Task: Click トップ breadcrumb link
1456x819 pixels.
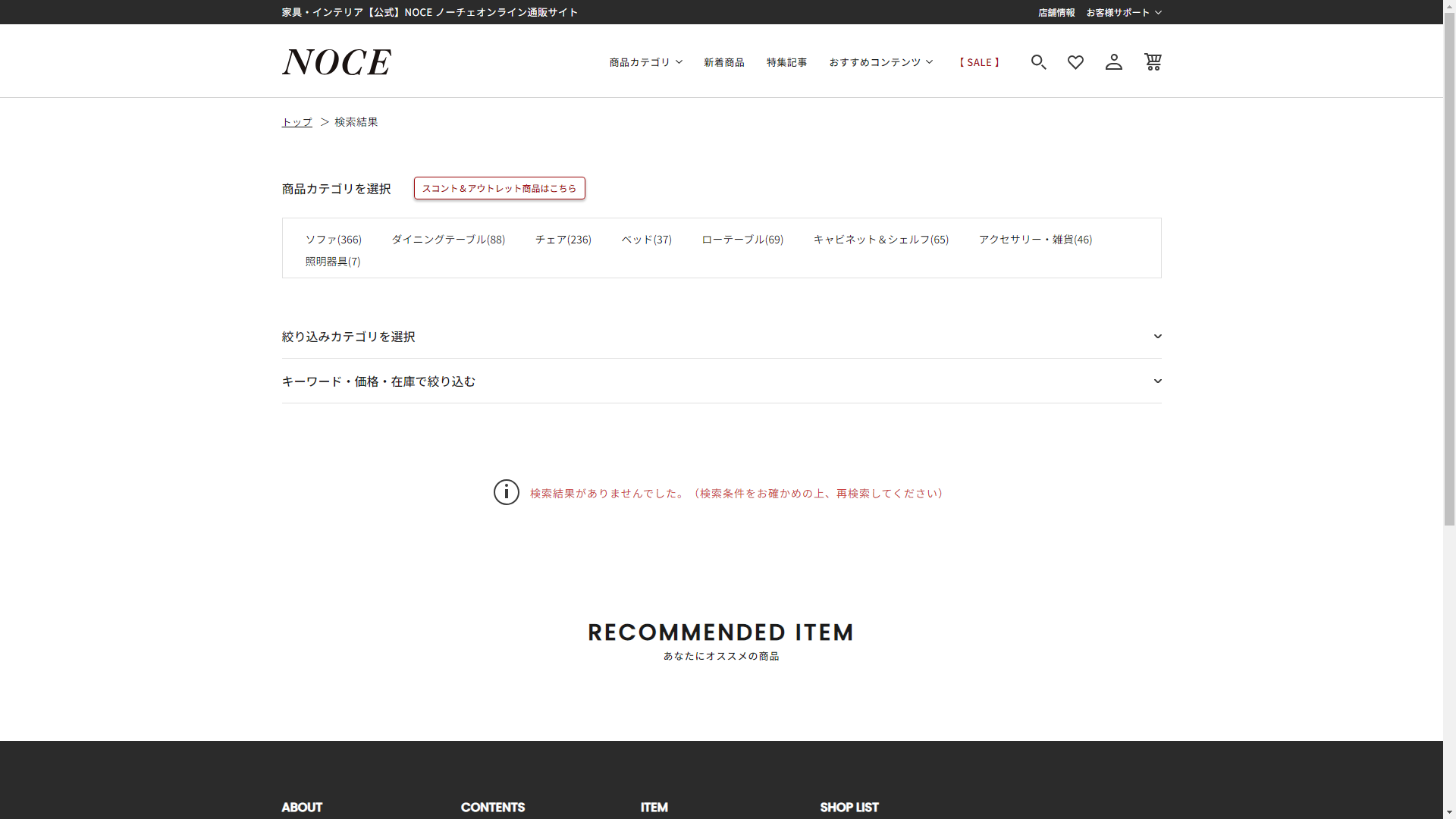Action: pos(297,122)
